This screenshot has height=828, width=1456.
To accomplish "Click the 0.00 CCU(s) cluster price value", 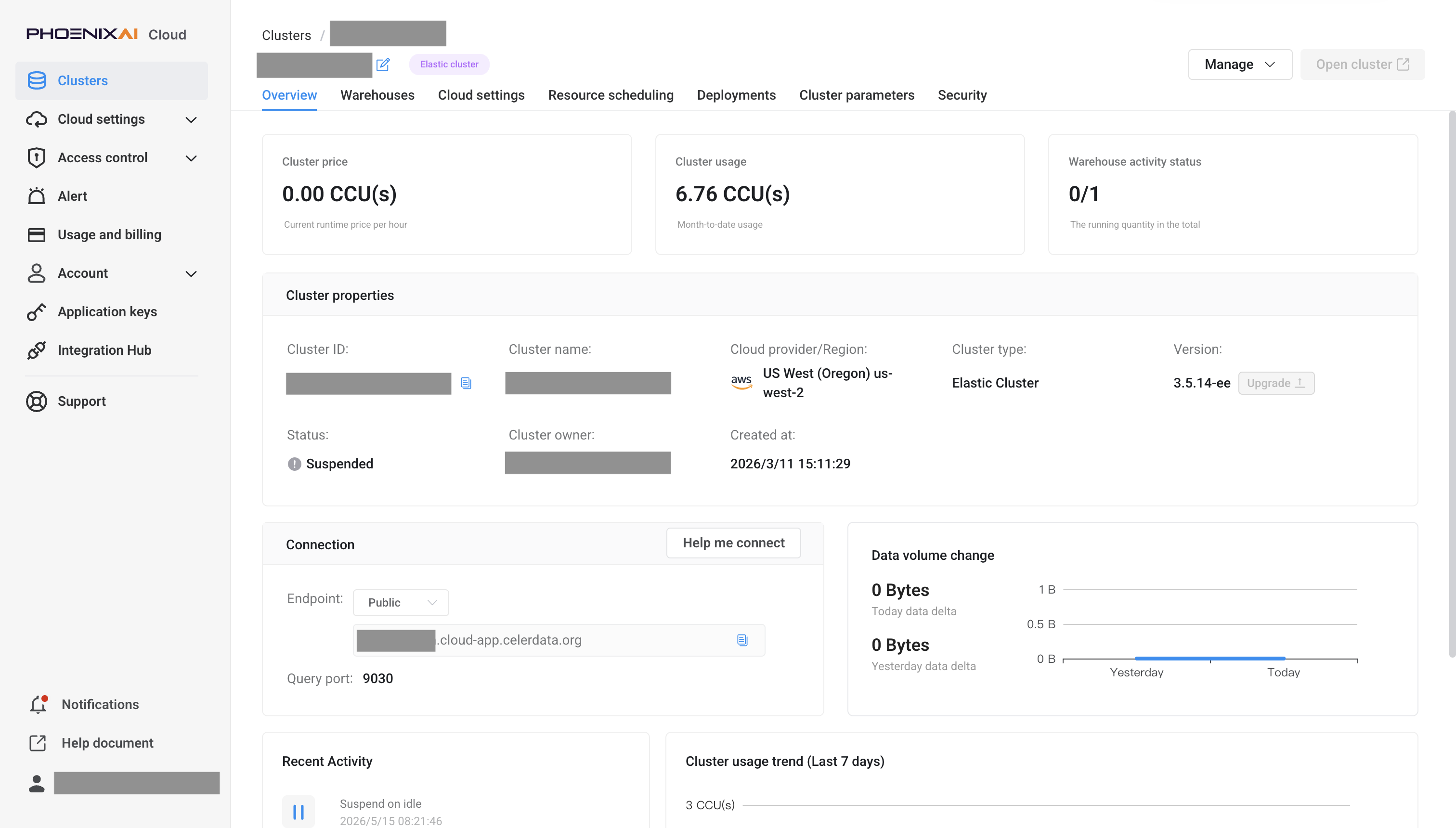I will coord(339,194).
